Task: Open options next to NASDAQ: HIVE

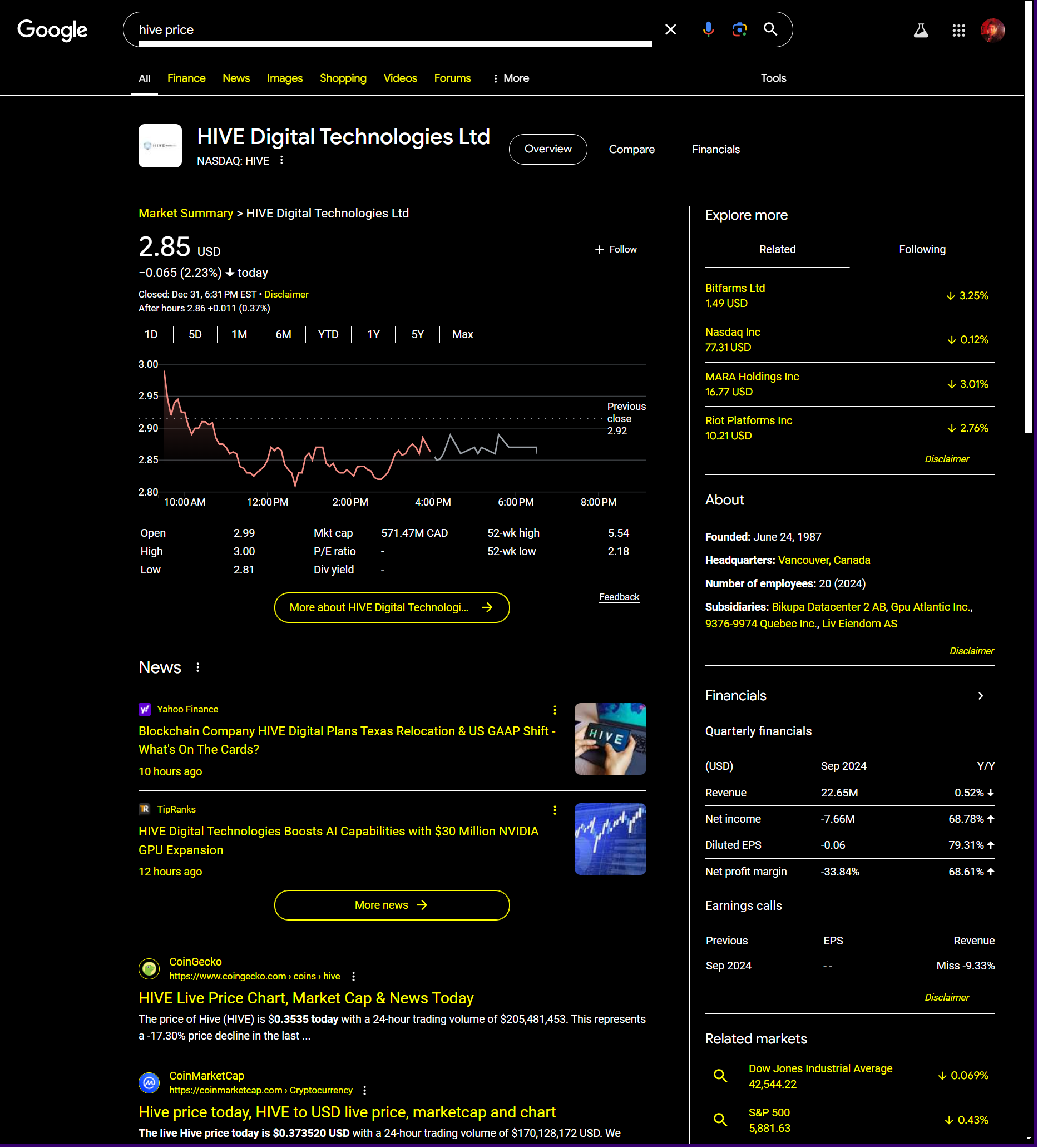Action: [281, 161]
